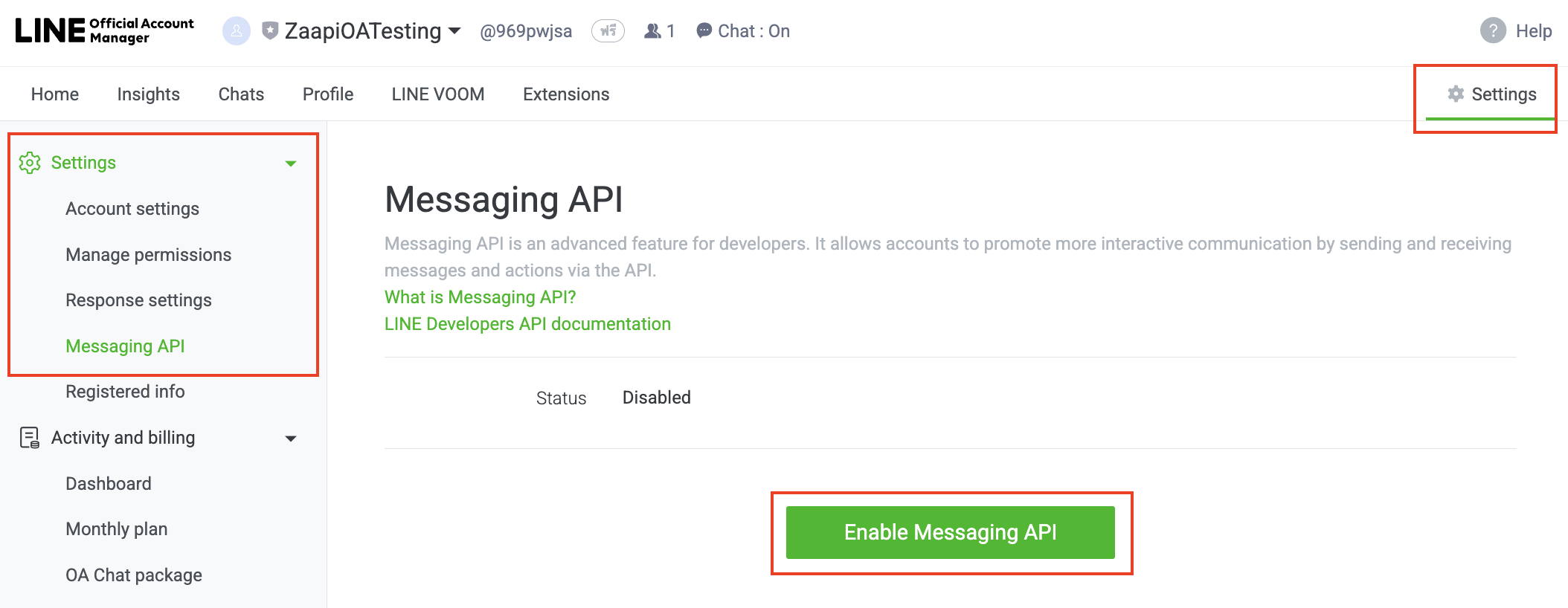Open the What is Messaging API link
1568x608 pixels.
pos(480,297)
